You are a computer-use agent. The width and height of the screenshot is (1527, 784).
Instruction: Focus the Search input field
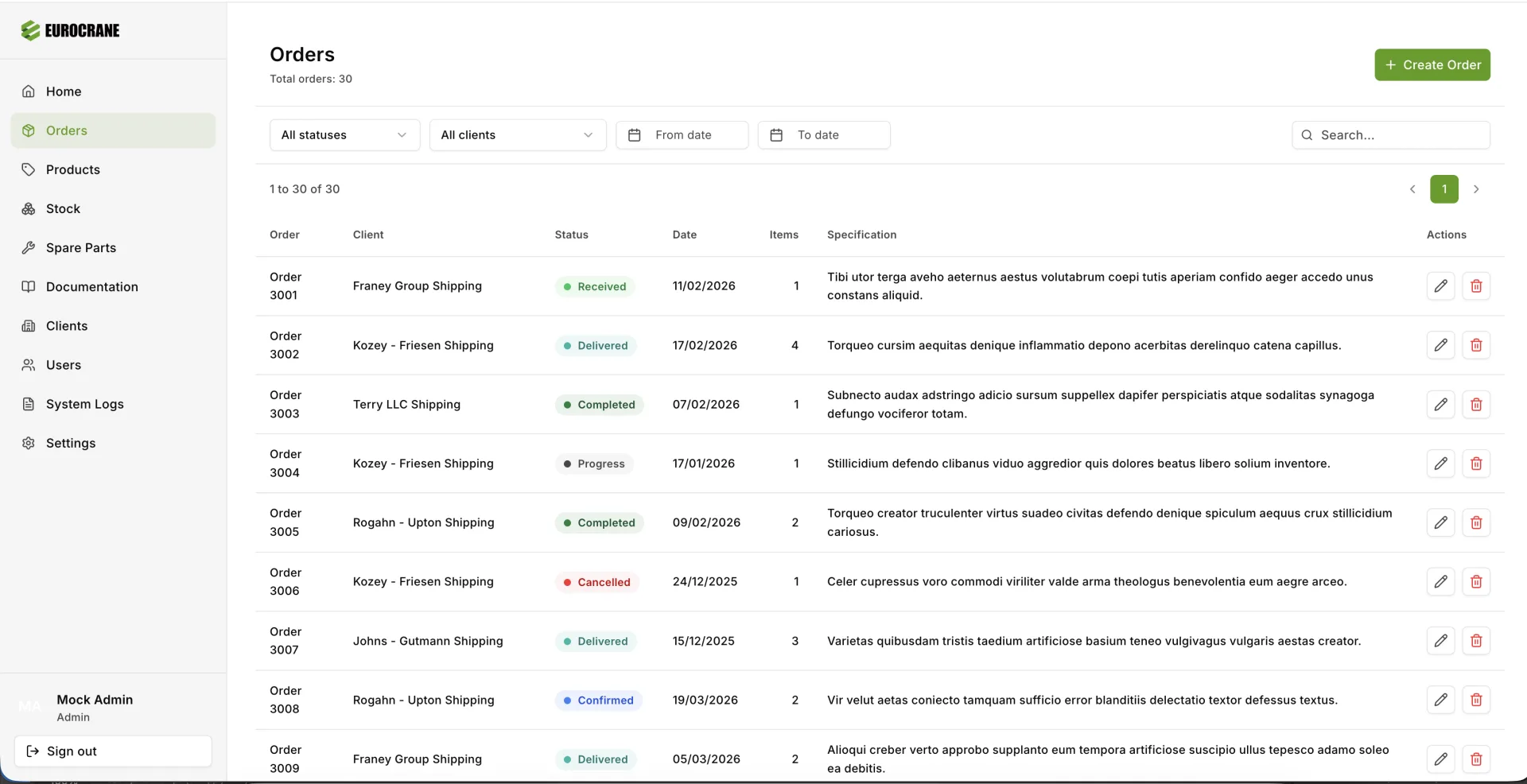[1400, 135]
